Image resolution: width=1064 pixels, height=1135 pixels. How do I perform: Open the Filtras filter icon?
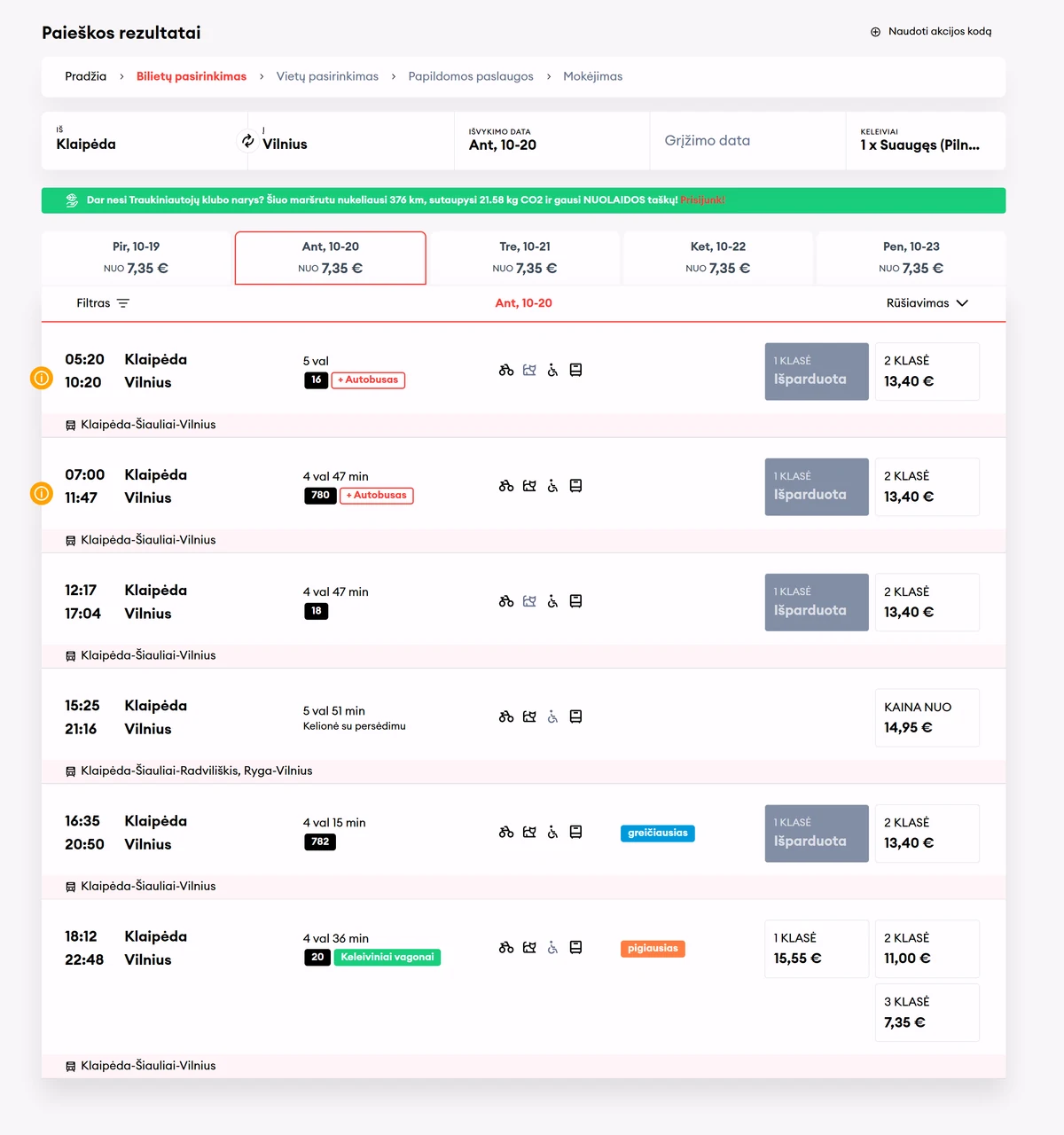click(123, 303)
